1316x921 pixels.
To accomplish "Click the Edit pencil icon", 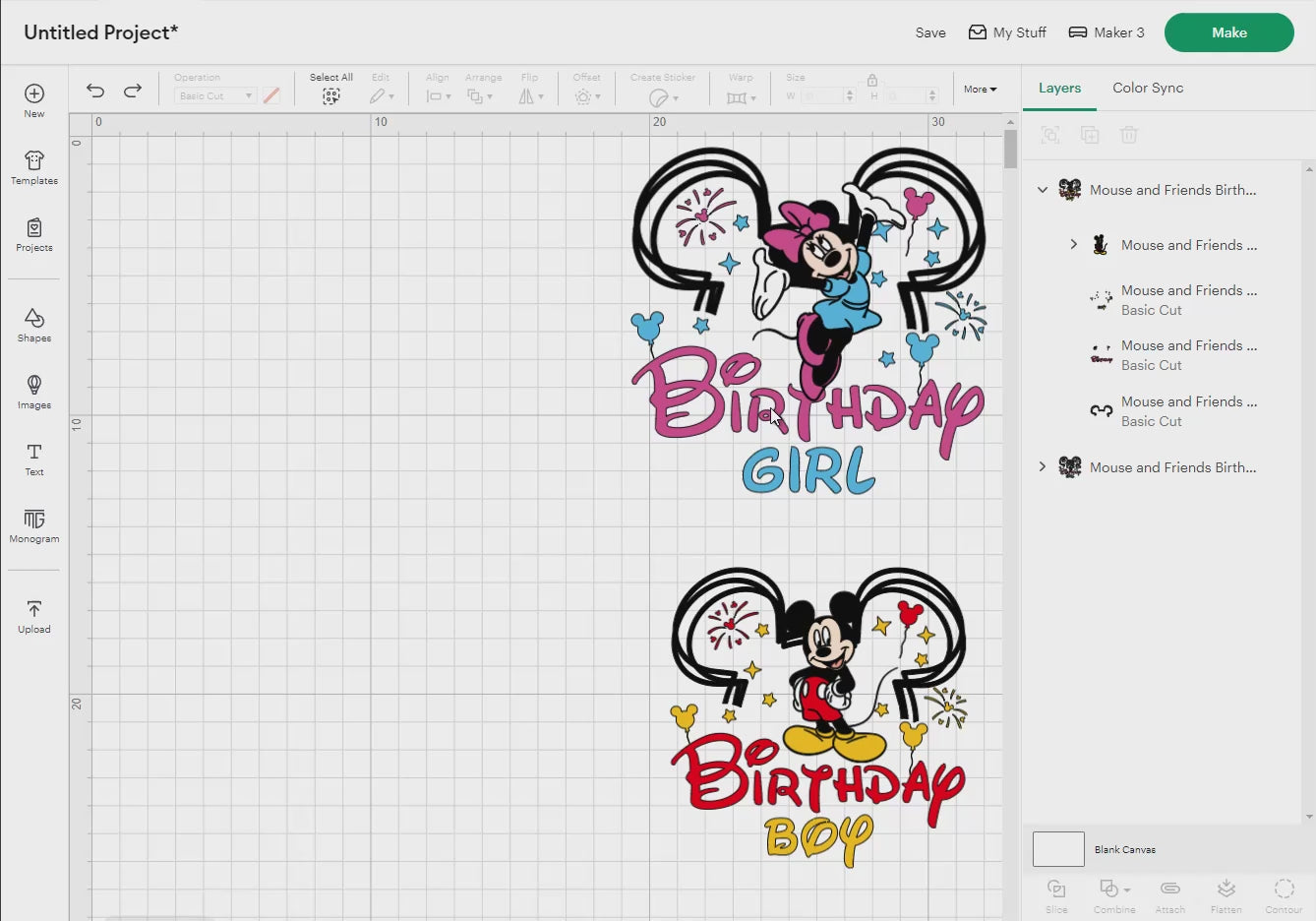I will [x=378, y=96].
